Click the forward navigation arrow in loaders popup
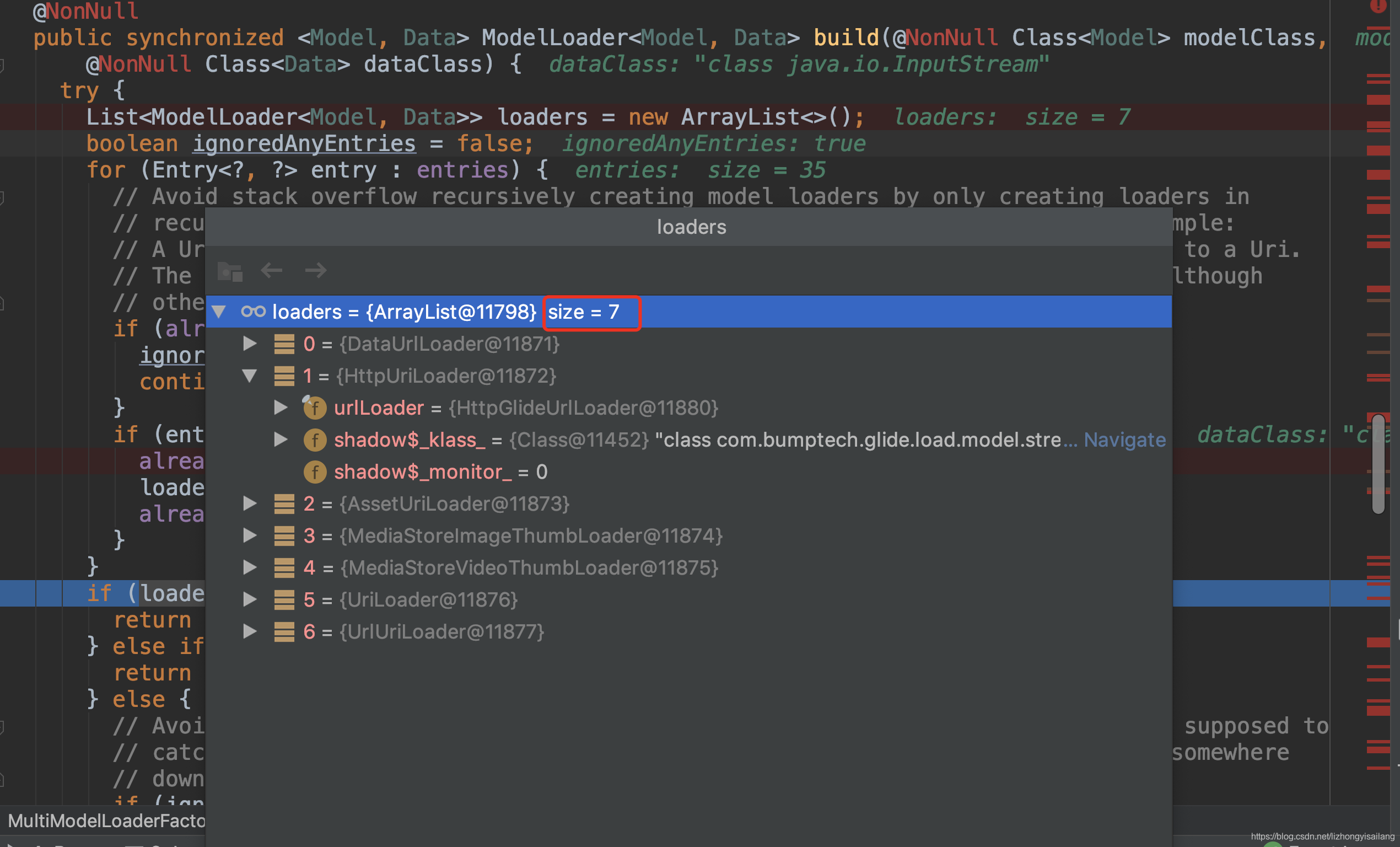This screenshot has height=847, width=1400. (316, 271)
